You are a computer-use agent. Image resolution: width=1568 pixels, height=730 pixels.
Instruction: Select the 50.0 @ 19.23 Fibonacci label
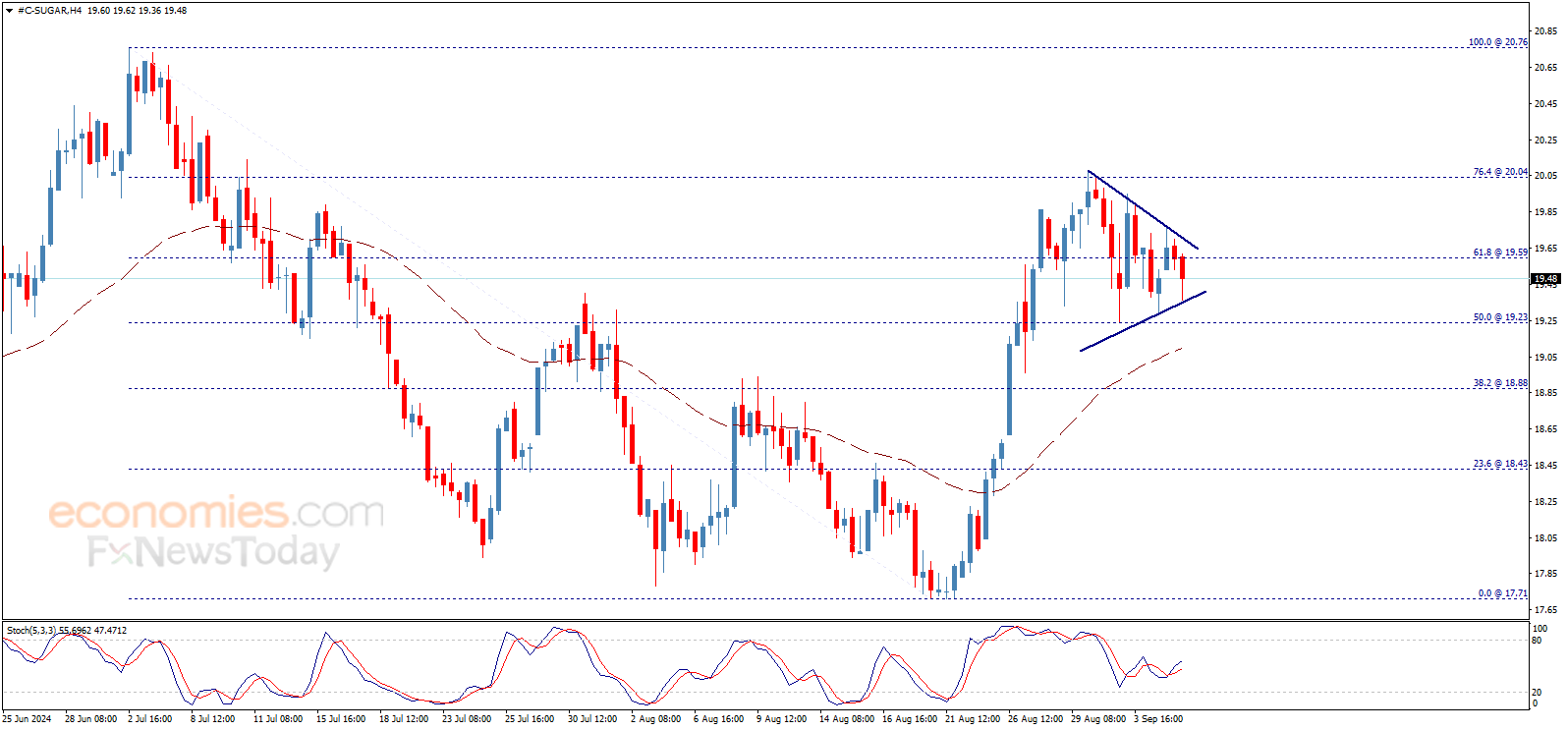1499,317
